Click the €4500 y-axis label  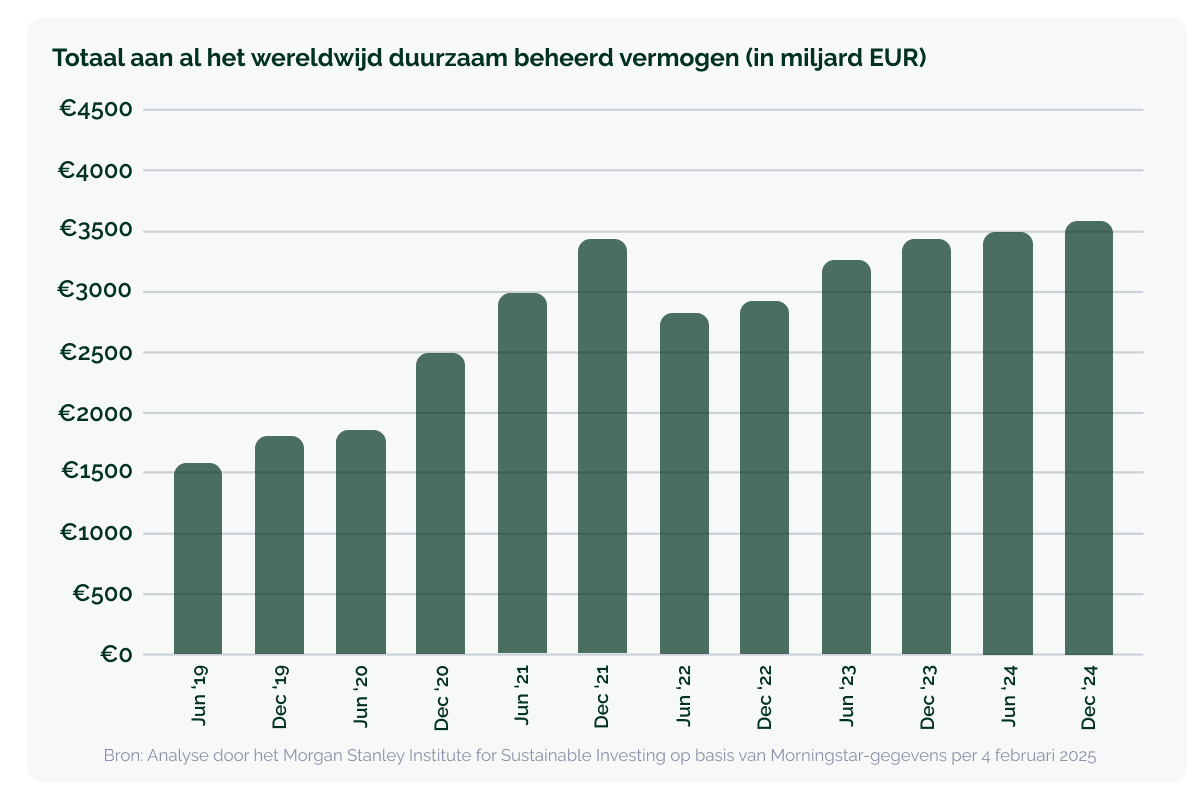pos(97,109)
